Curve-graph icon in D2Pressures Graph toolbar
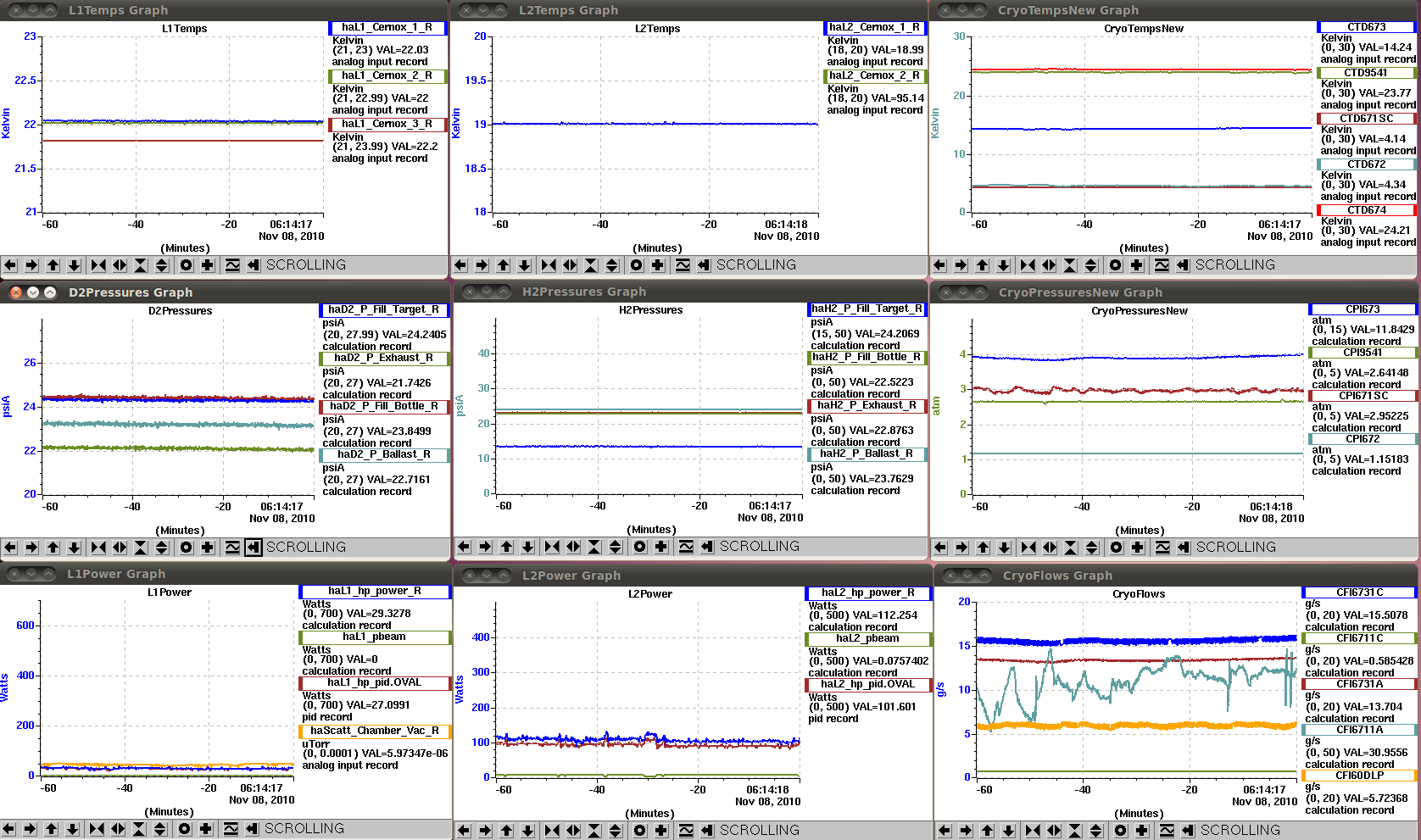Screen dimensions: 1421x840 coord(232,548)
